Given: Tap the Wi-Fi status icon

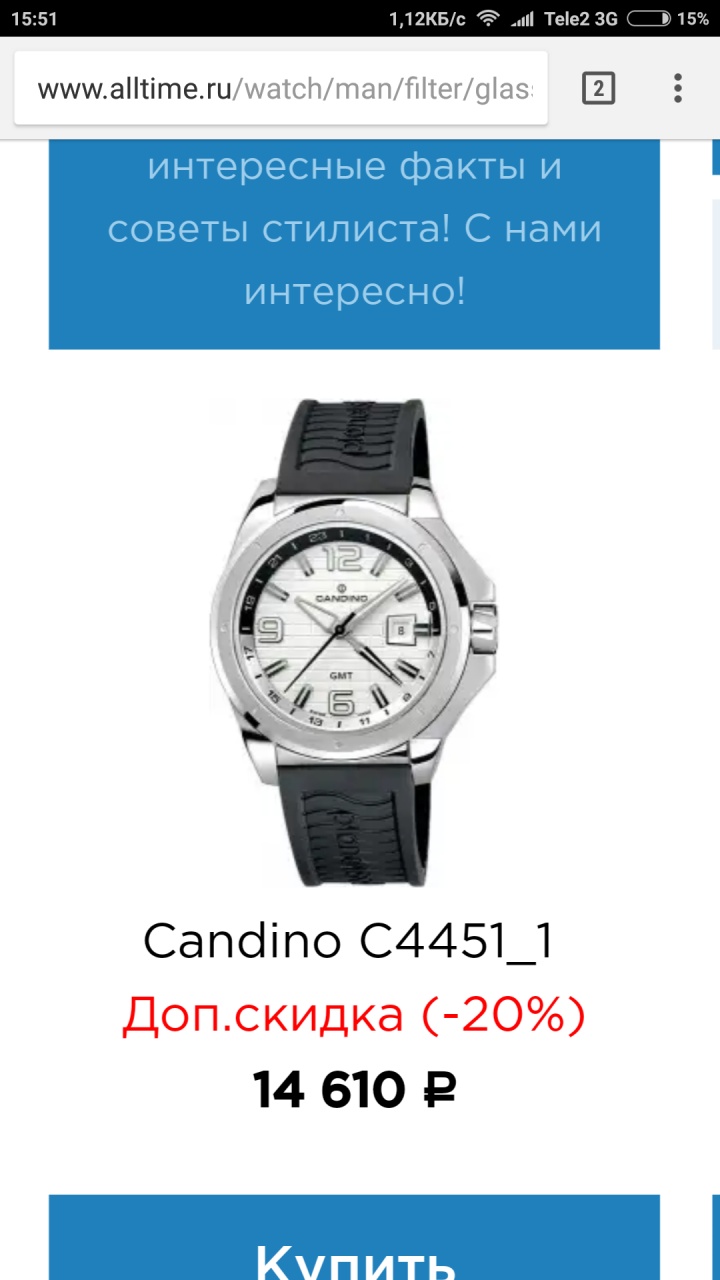Looking at the screenshot, I should (487, 18).
